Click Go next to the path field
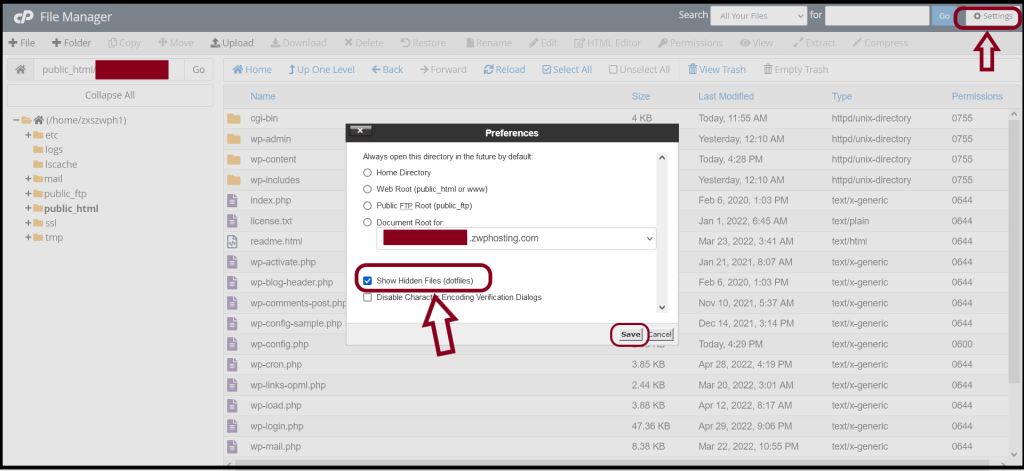The height and width of the screenshot is (471, 1024). pos(199,70)
